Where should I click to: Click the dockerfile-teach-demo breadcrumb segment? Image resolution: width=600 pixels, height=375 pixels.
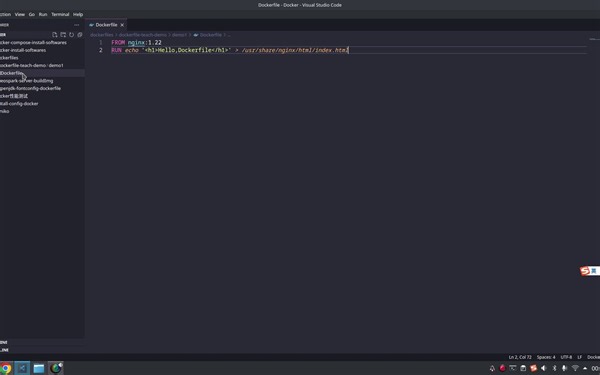click(x=142, y=35)
